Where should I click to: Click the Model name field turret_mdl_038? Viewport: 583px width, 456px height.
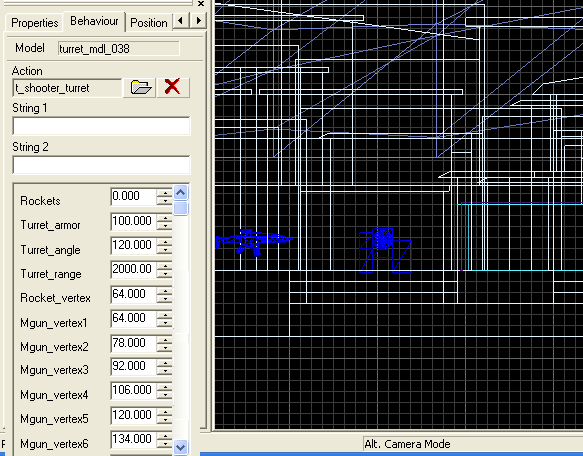(119, 49)
